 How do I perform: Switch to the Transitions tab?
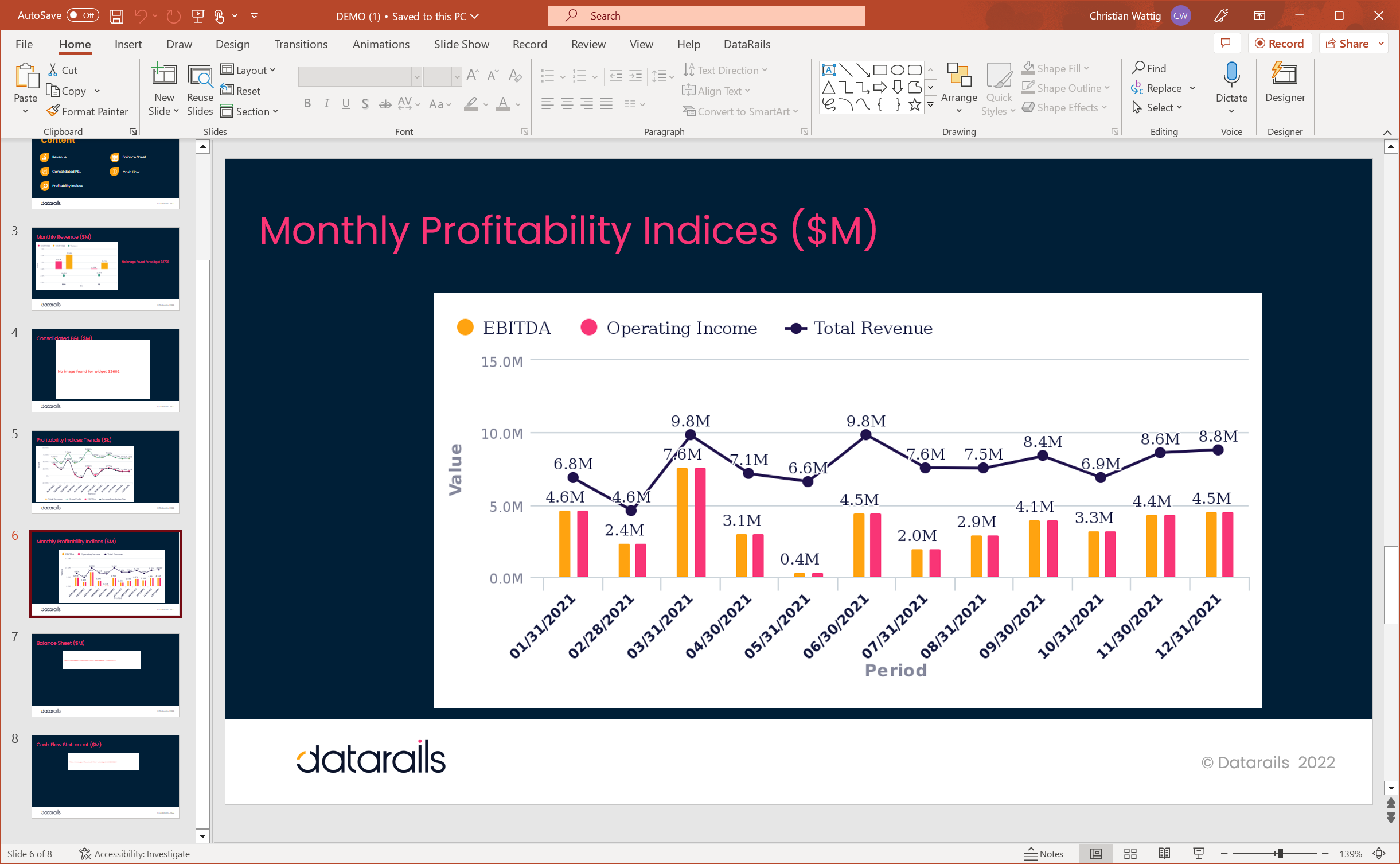(301, 44)
